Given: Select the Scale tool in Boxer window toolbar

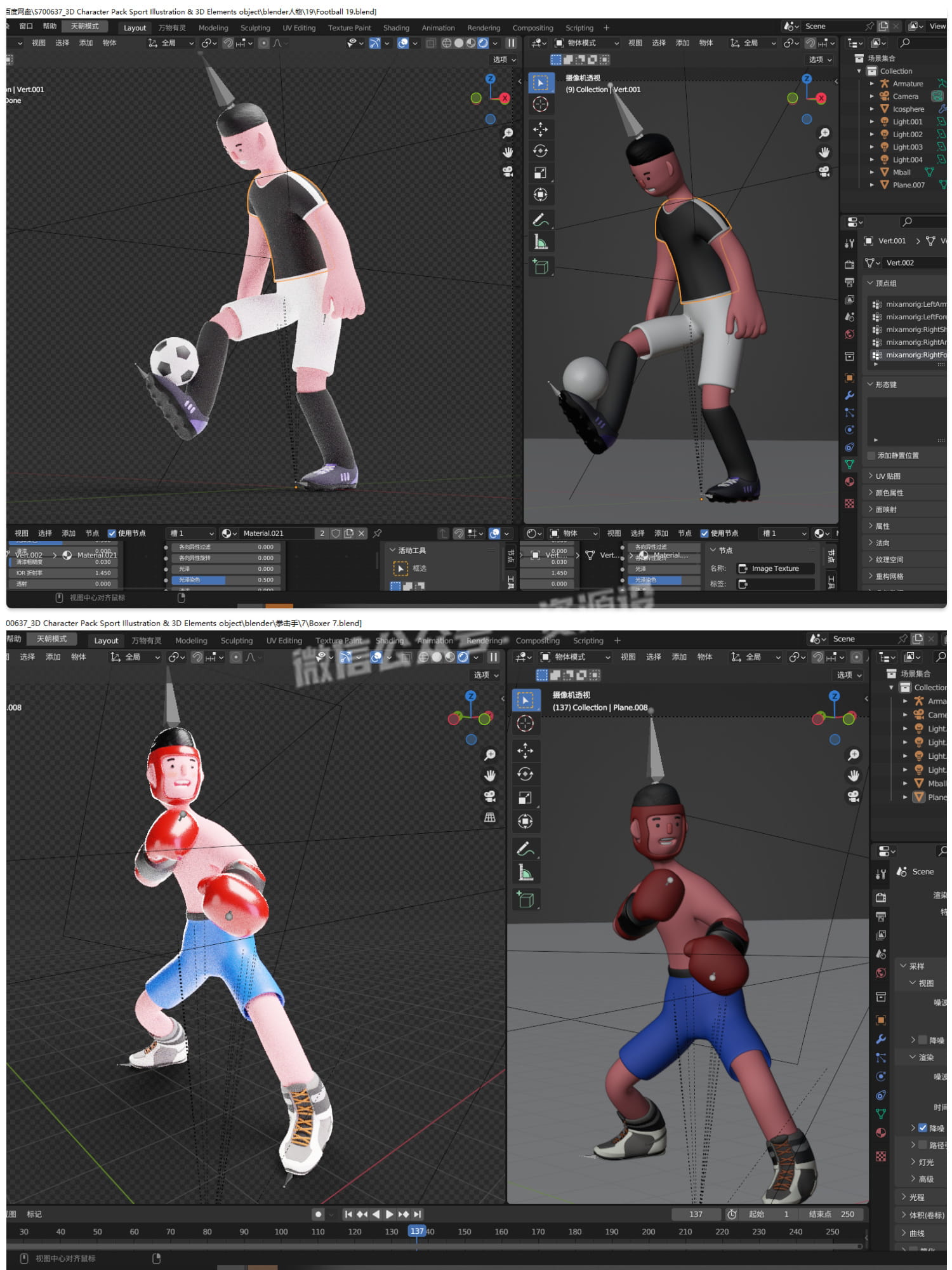Looking at the screenshot, I should pos(526,798).
